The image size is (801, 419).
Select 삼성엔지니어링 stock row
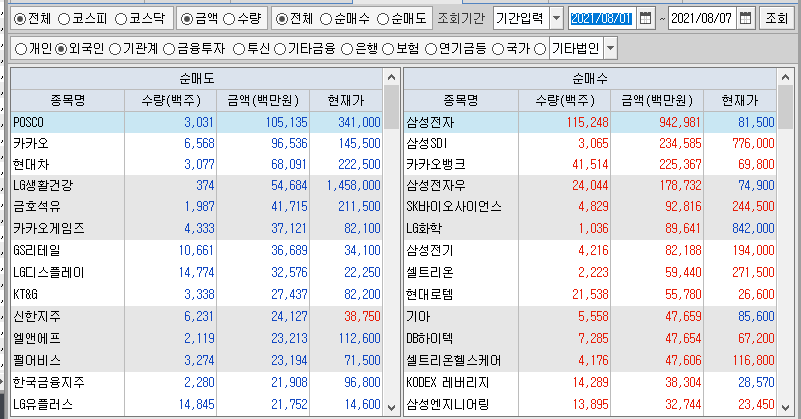coord(591,404)
